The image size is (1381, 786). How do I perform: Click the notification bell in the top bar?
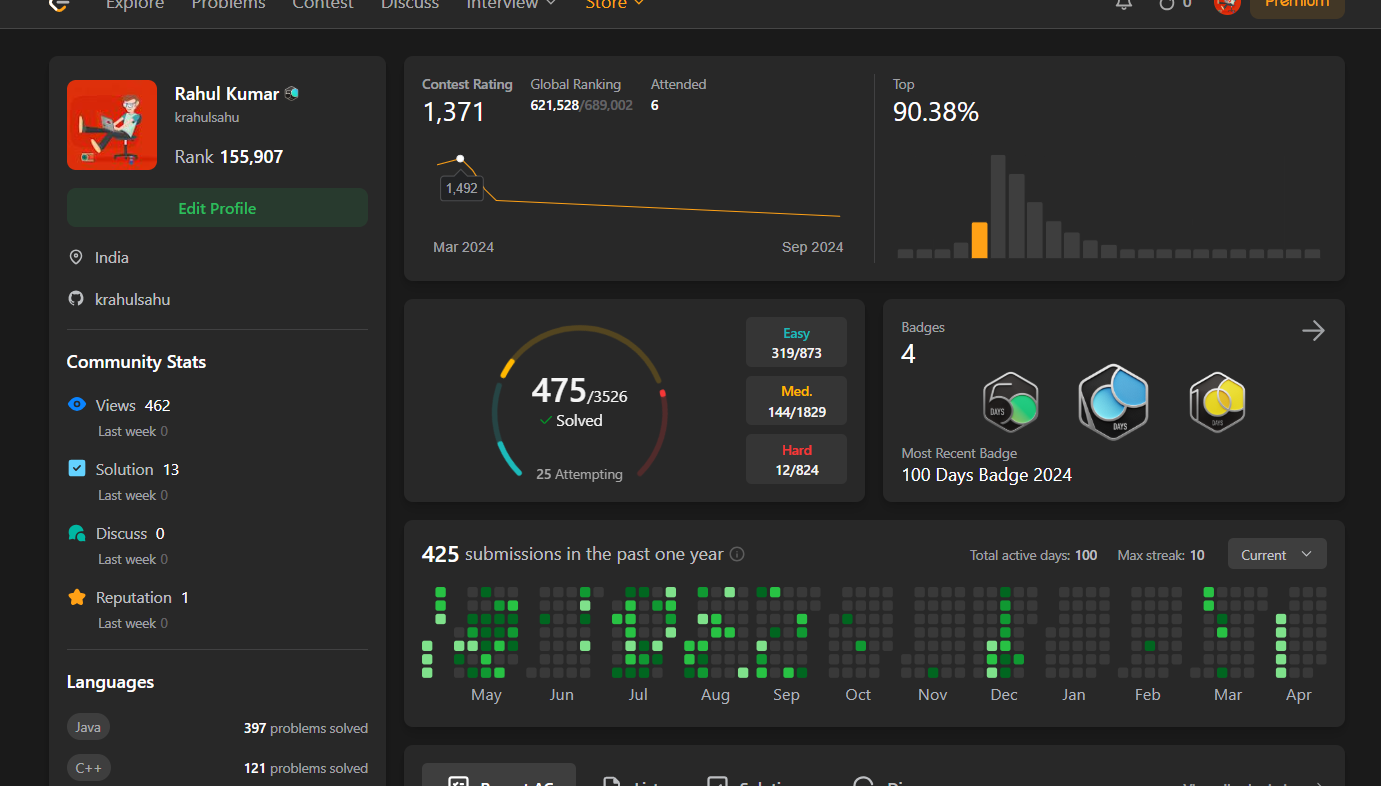(x=1124, y=4)
